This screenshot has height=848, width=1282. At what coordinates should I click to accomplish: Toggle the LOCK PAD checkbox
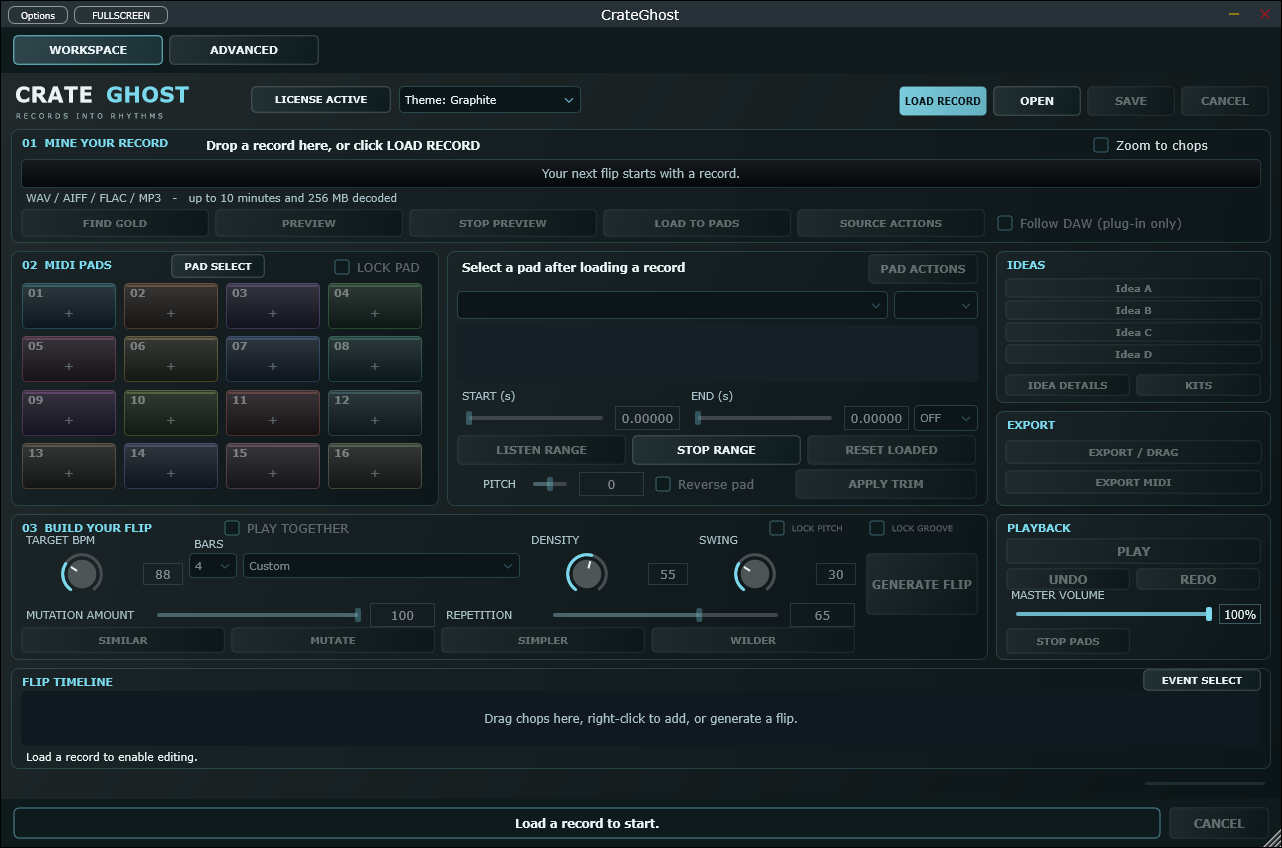[342, 267]
